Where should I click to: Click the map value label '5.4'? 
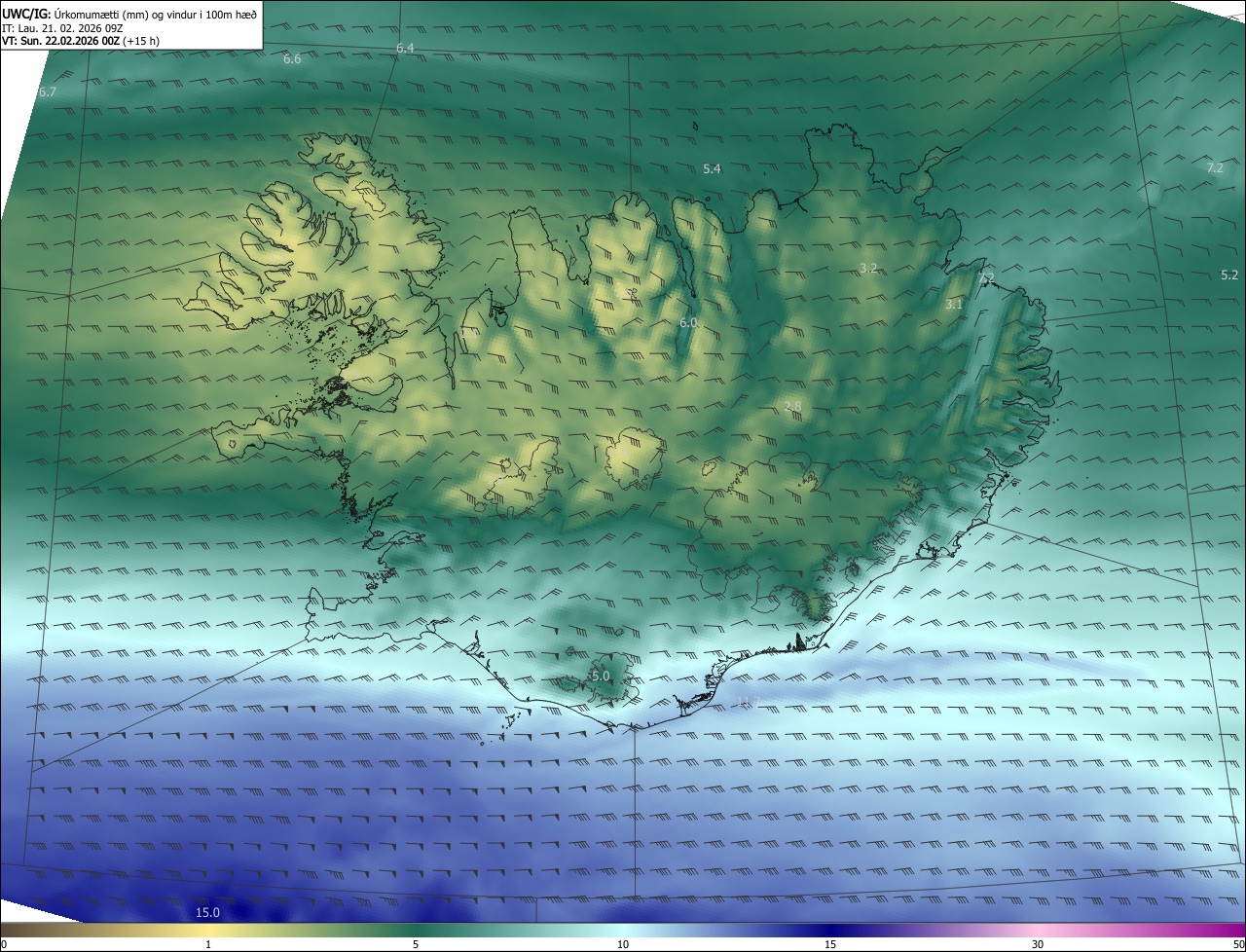[x=712, y=169]
